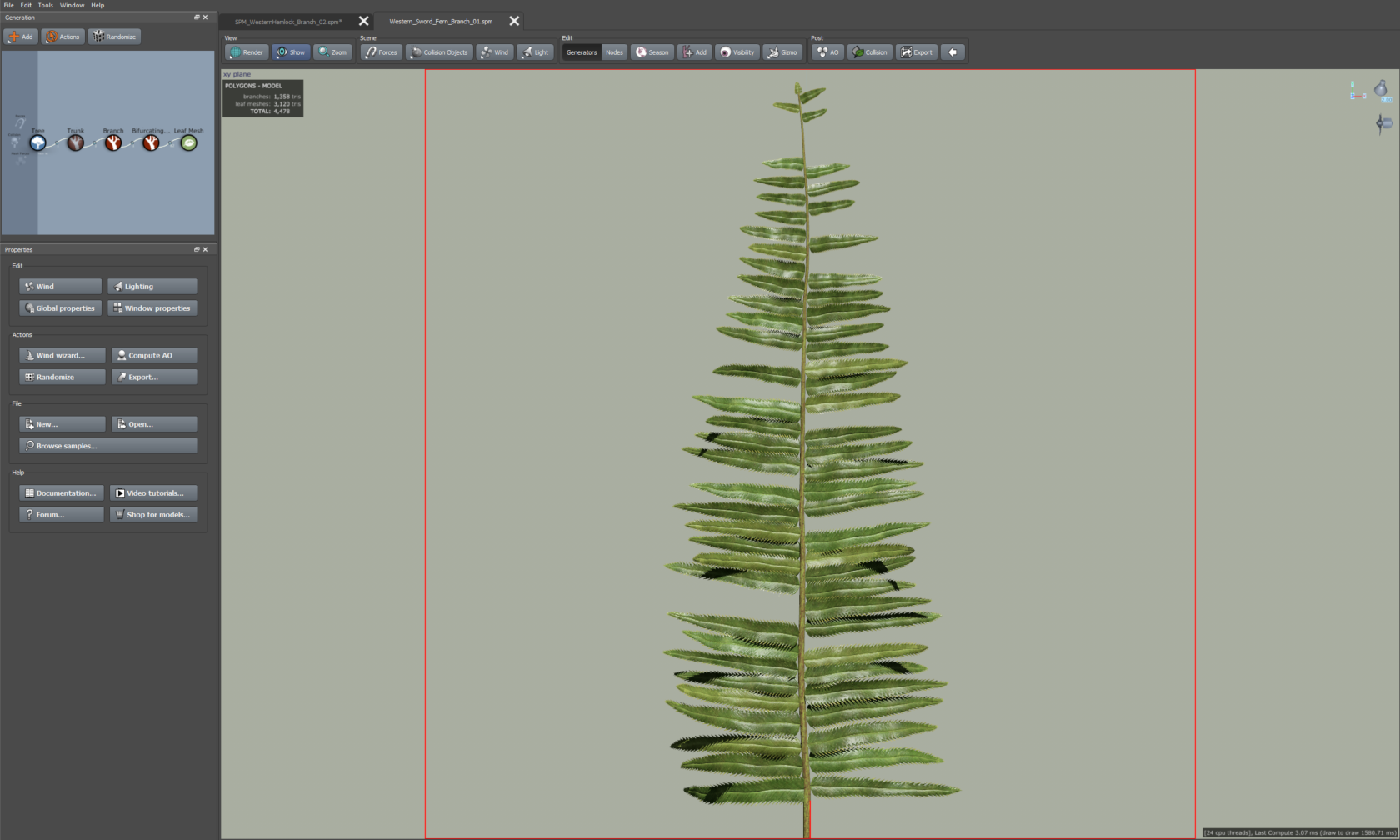Open the Show view options dropdown
This screenshot has width=1400, height=840.
[291, 52]
